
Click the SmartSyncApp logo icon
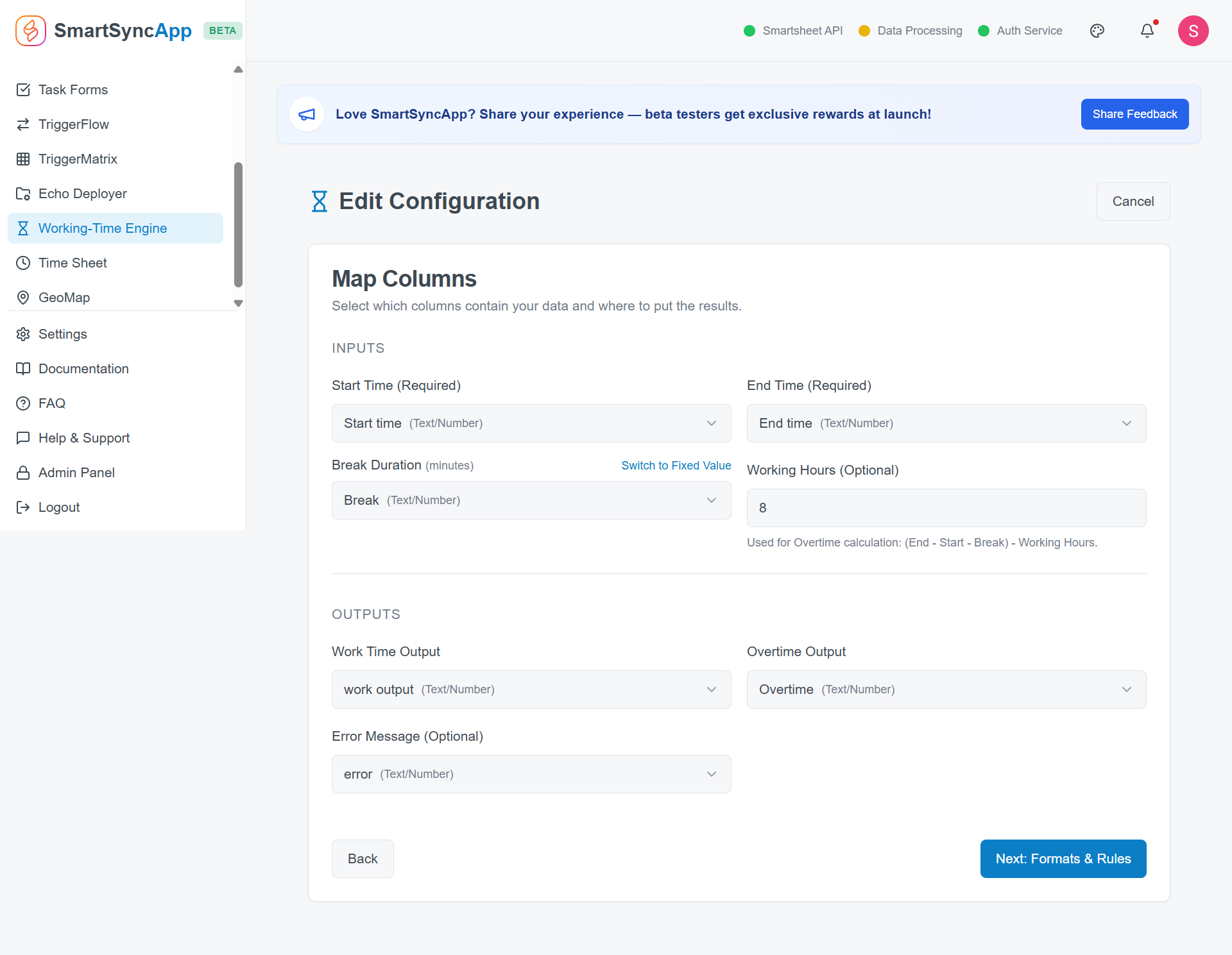(x=31, y=31)
